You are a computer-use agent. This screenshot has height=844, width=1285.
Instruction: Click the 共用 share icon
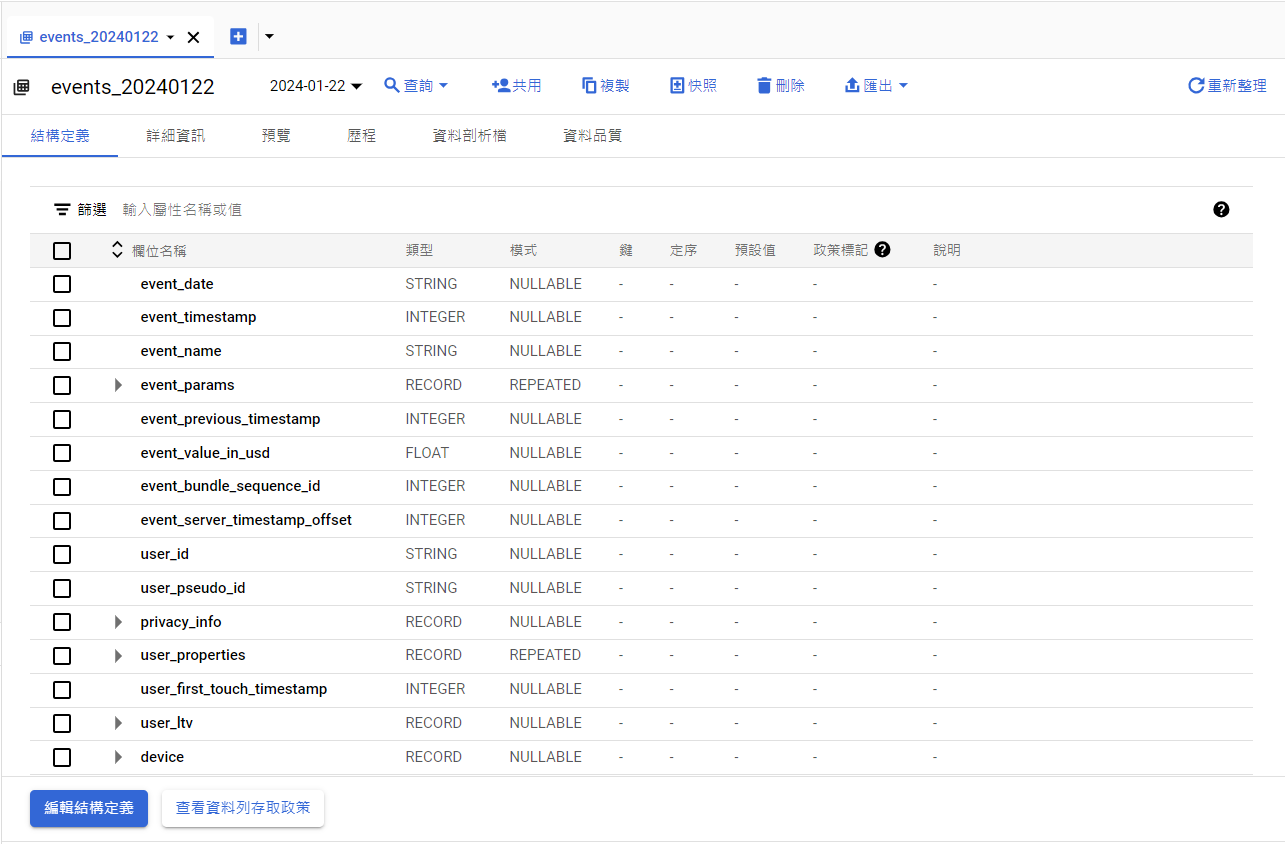click(x=501, y=86)
